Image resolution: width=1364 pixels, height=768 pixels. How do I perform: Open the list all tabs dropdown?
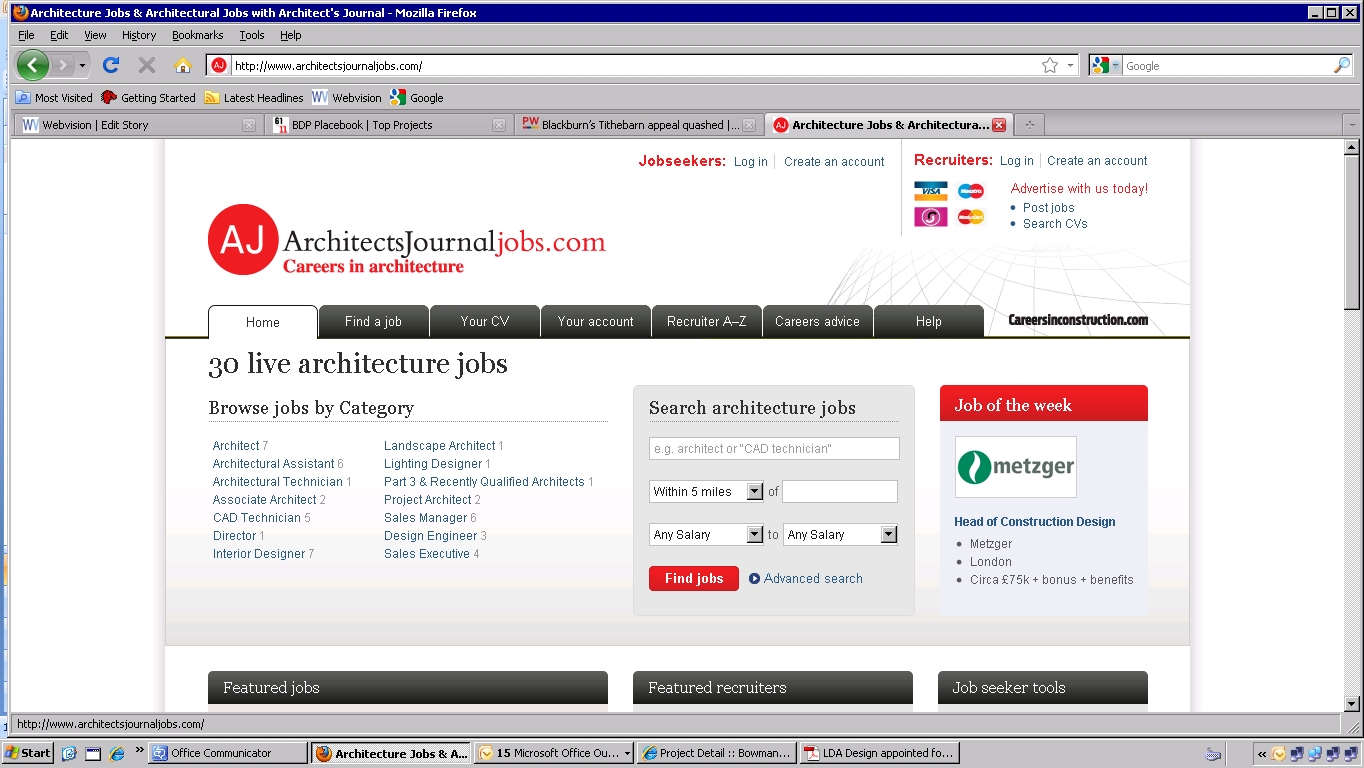point(1352,125)
